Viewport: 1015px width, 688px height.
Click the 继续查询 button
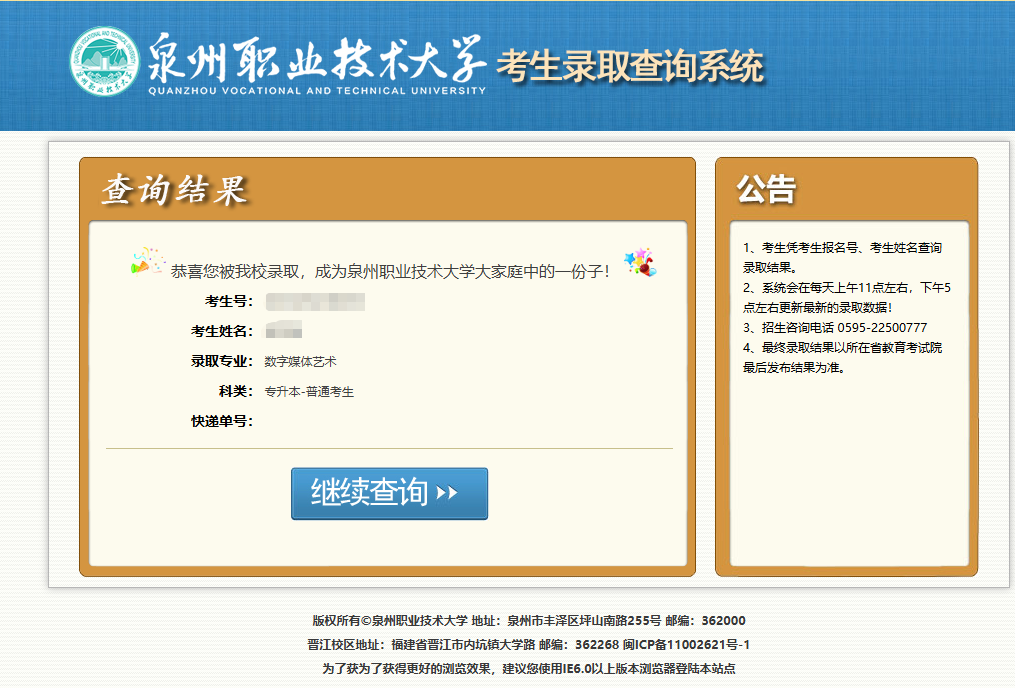[x=389, y=493]
